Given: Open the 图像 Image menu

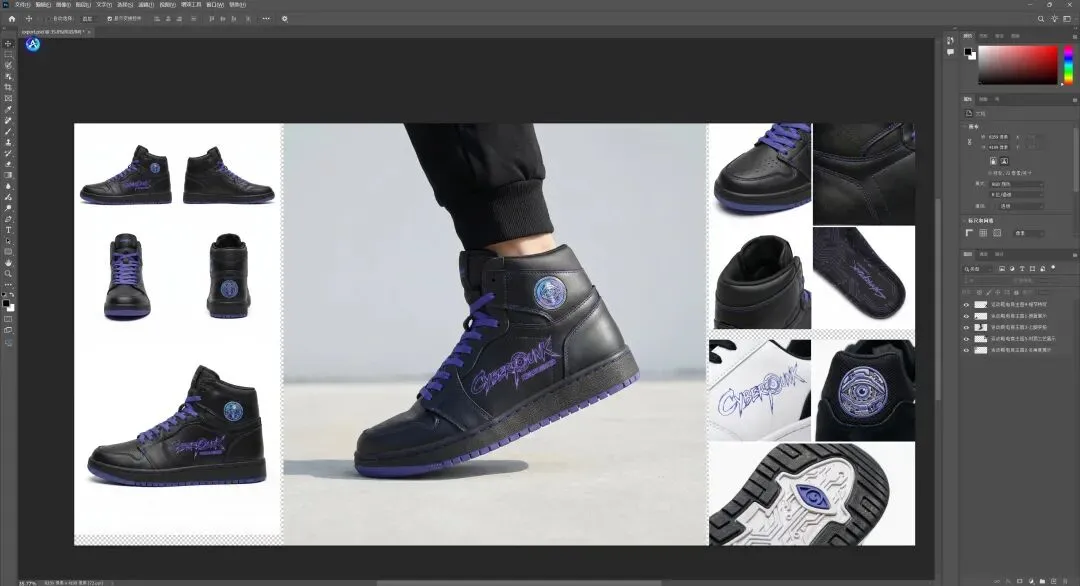Looking at the screenshot, I should 63,4.
